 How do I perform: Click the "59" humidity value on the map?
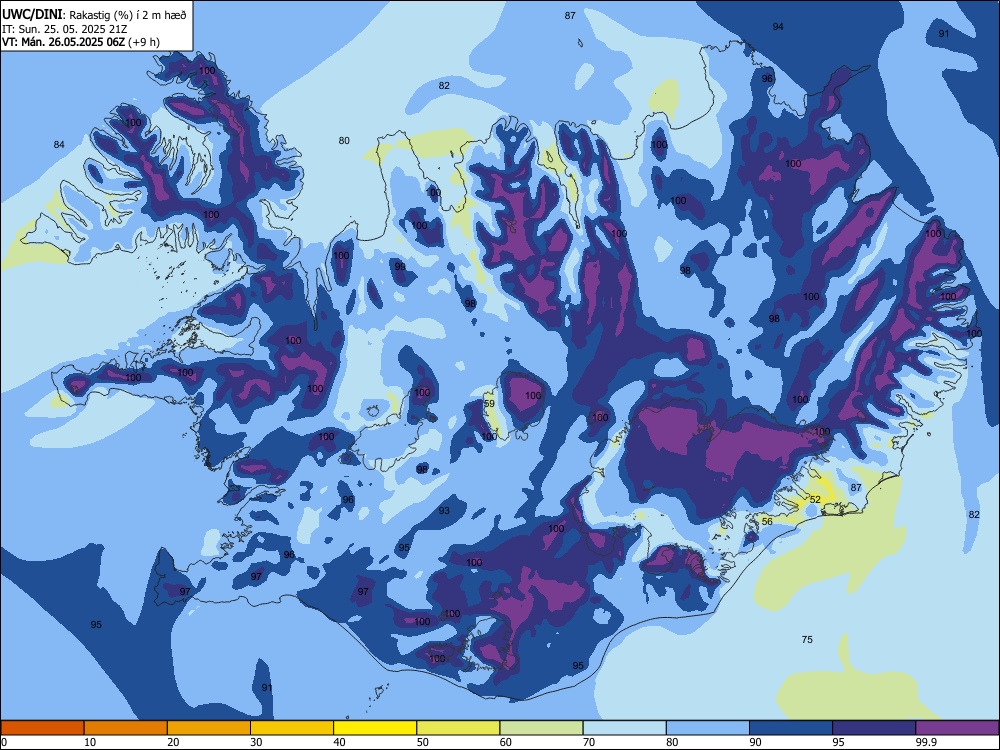pos(489,404)
